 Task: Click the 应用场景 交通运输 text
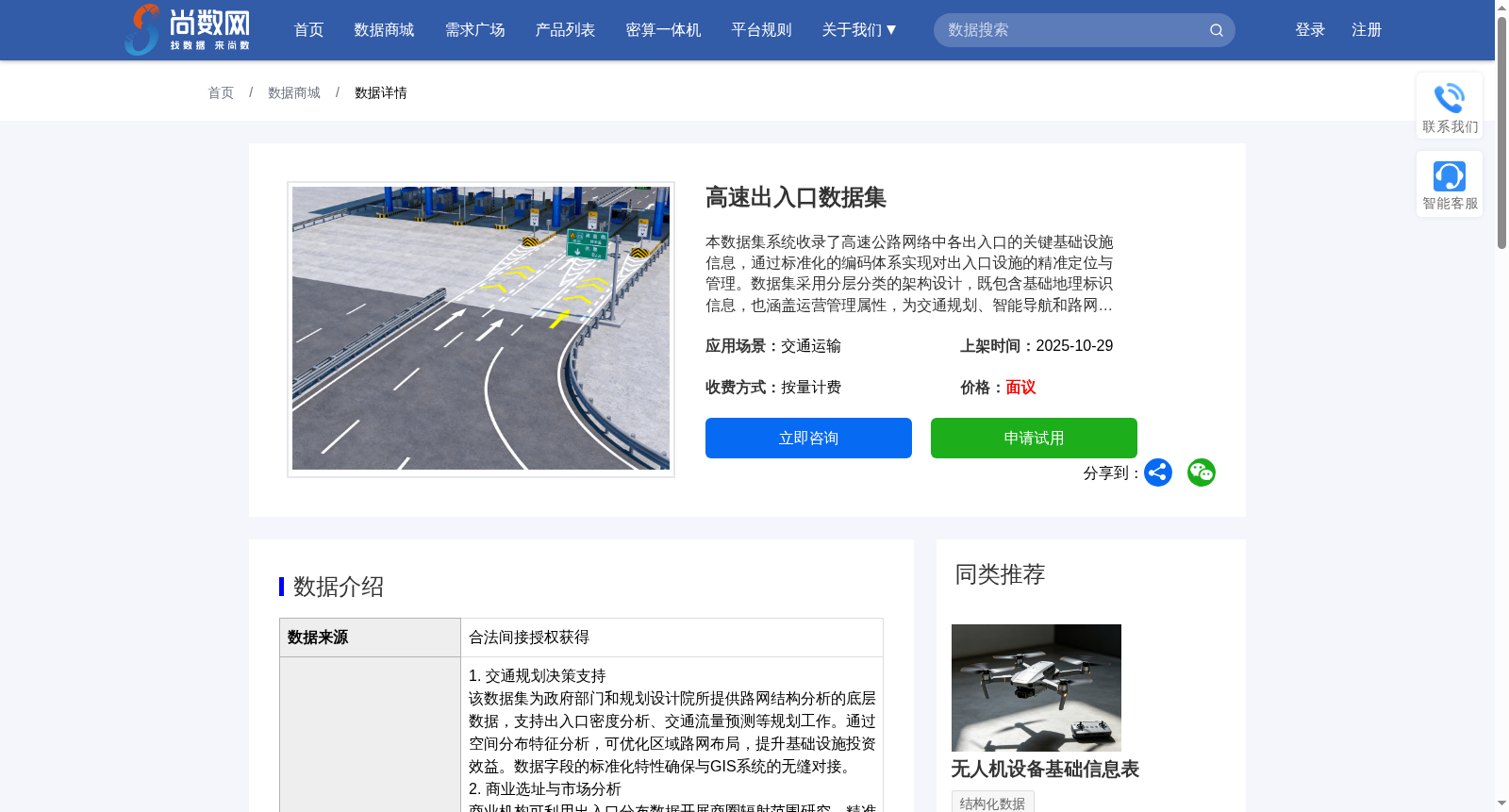(773, 345)
